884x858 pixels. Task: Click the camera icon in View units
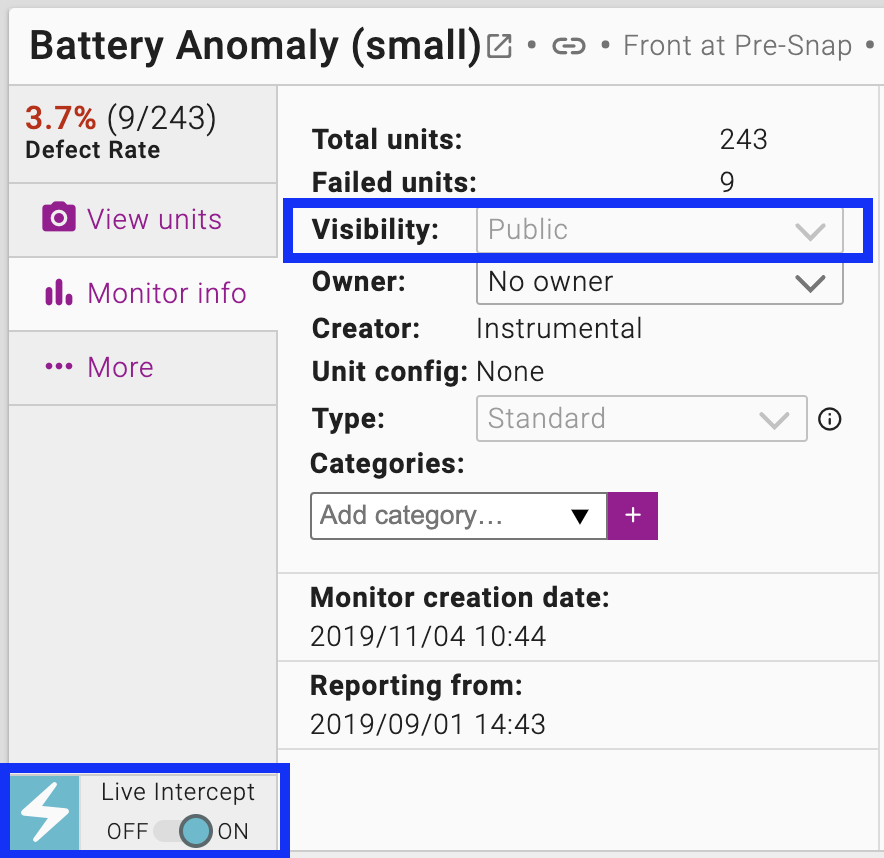59,218
